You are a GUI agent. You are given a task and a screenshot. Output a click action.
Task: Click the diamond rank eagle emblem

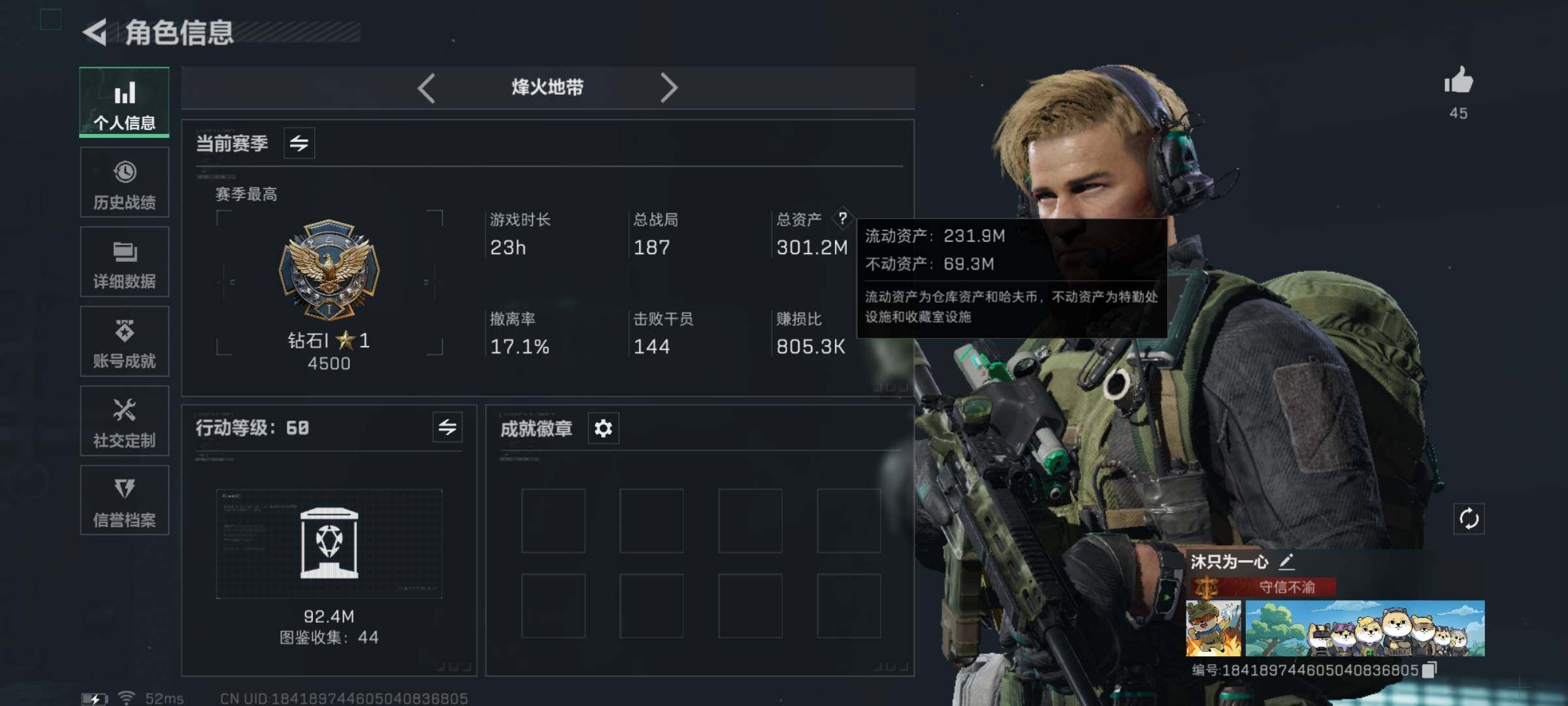(329, 269)
